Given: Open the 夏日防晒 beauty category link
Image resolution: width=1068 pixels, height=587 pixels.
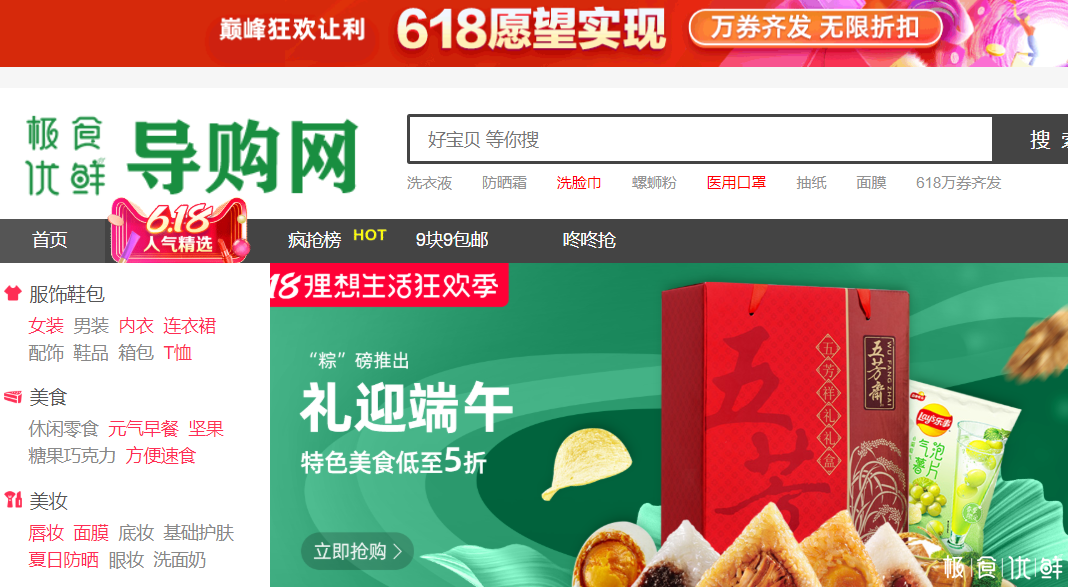Looking at the screenshot, I should [63, 560].
